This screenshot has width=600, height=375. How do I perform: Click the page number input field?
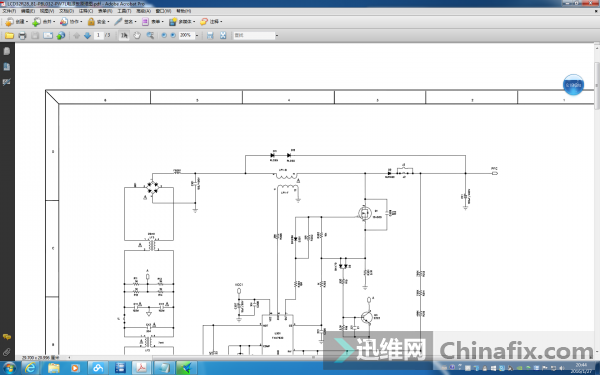[99, 35]
